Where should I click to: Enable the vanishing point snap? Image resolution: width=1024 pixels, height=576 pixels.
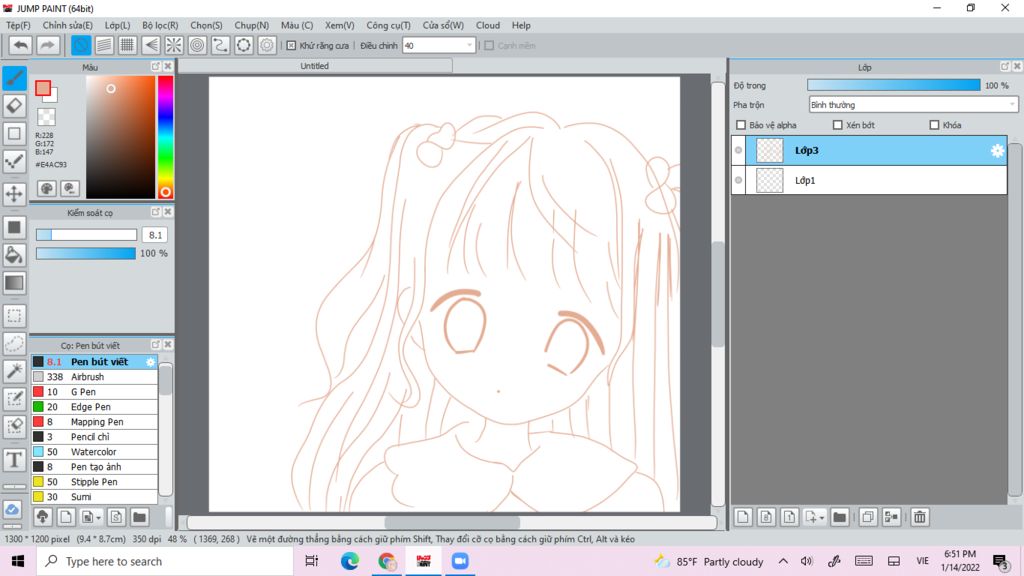click(151, 45)
